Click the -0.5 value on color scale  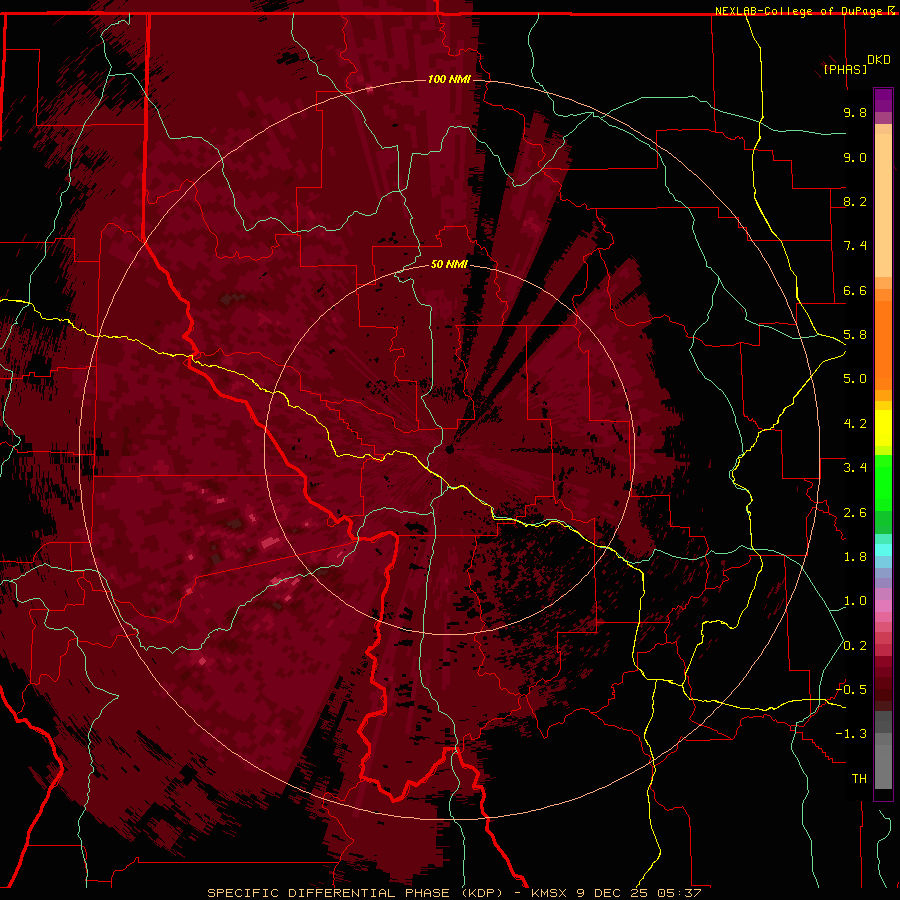[x=851, y=690]
